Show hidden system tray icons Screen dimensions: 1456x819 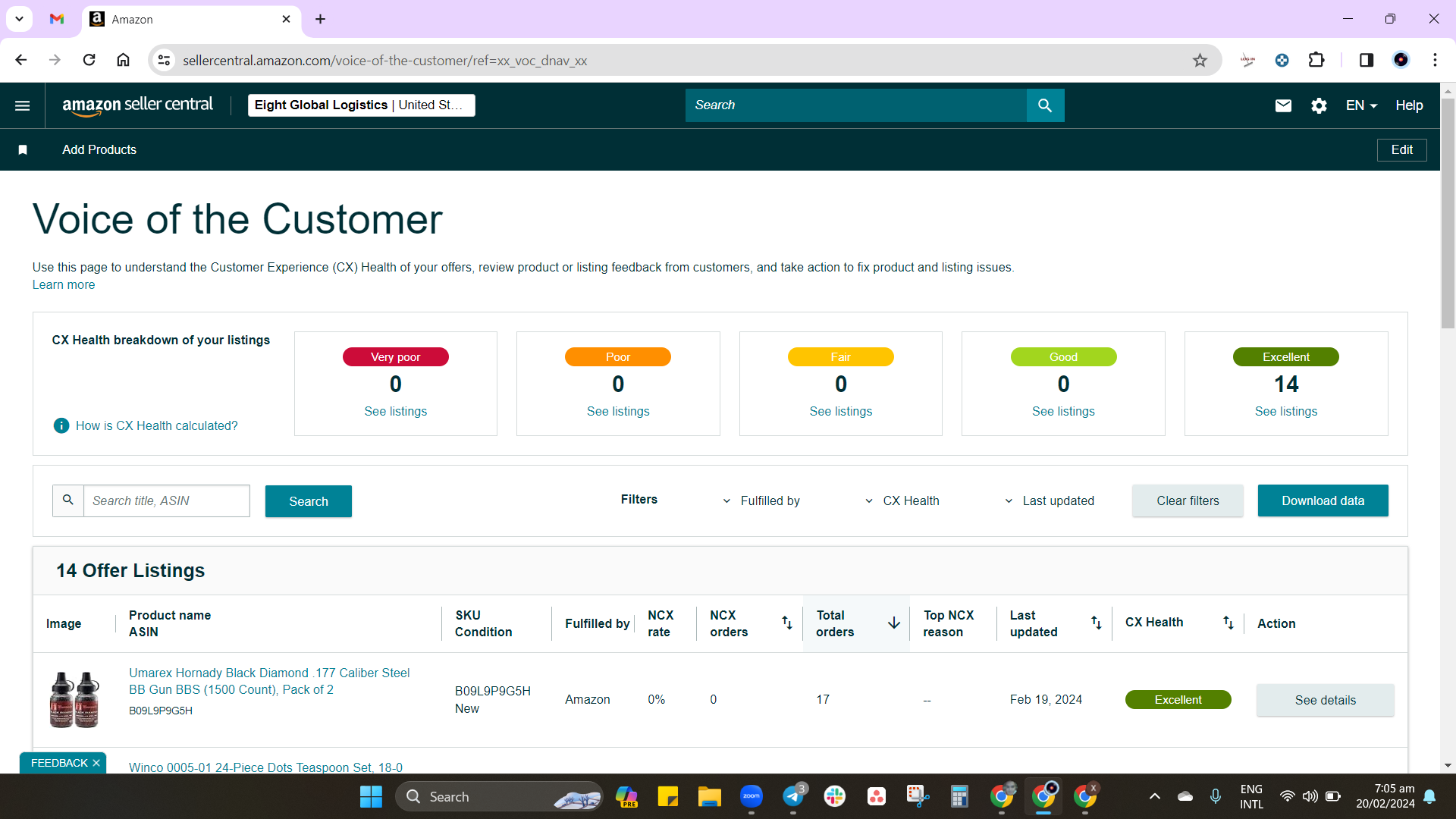click(1154, 796)
